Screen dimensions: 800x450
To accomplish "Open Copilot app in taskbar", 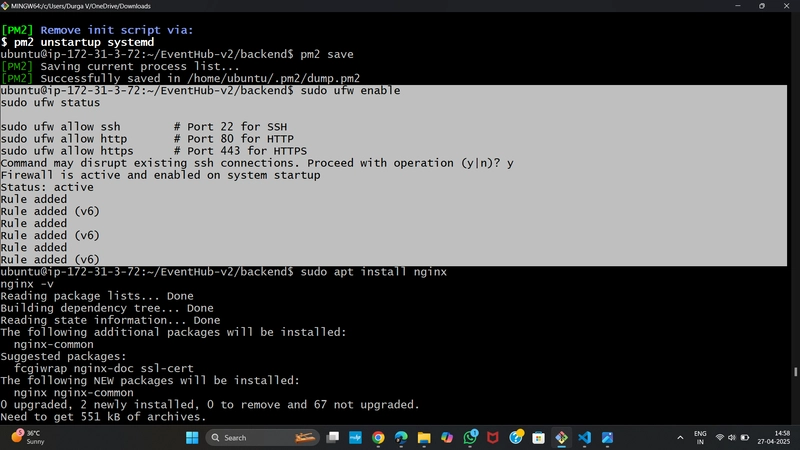I will [447, 438].
